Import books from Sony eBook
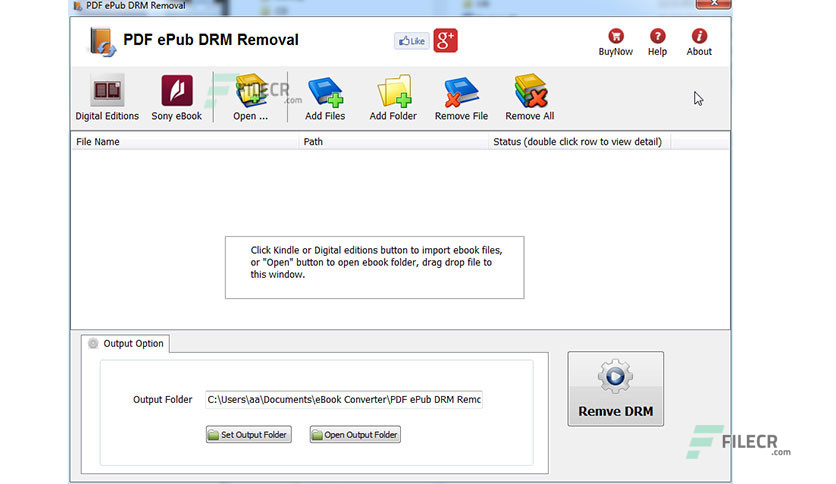The image size is (836, 484). [176, 98]
